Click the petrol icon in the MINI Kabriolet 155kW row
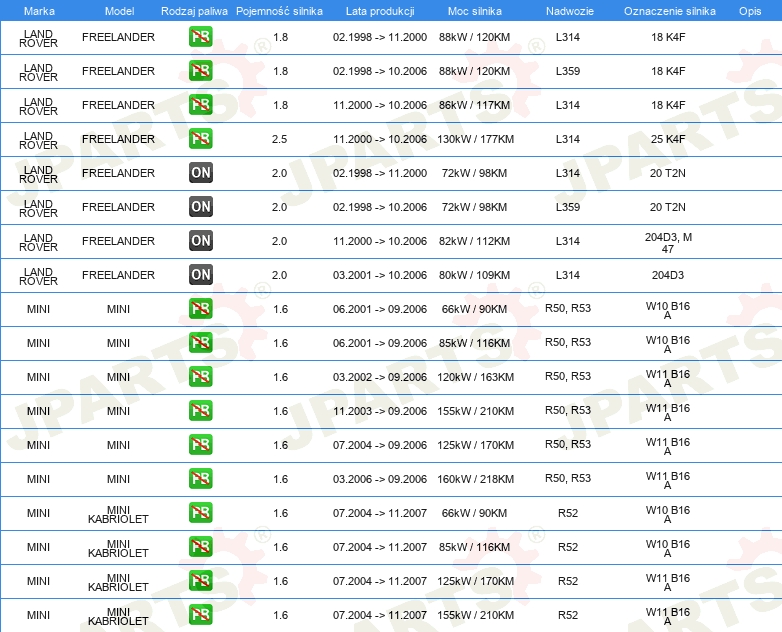 [200, 615]
